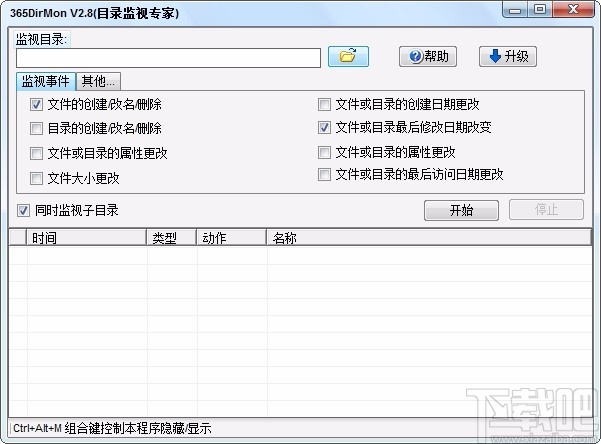Focus the 监视目录 path input field
This screenshot has width=601, height=444.
pyautogui.click(x=168, y=58)
